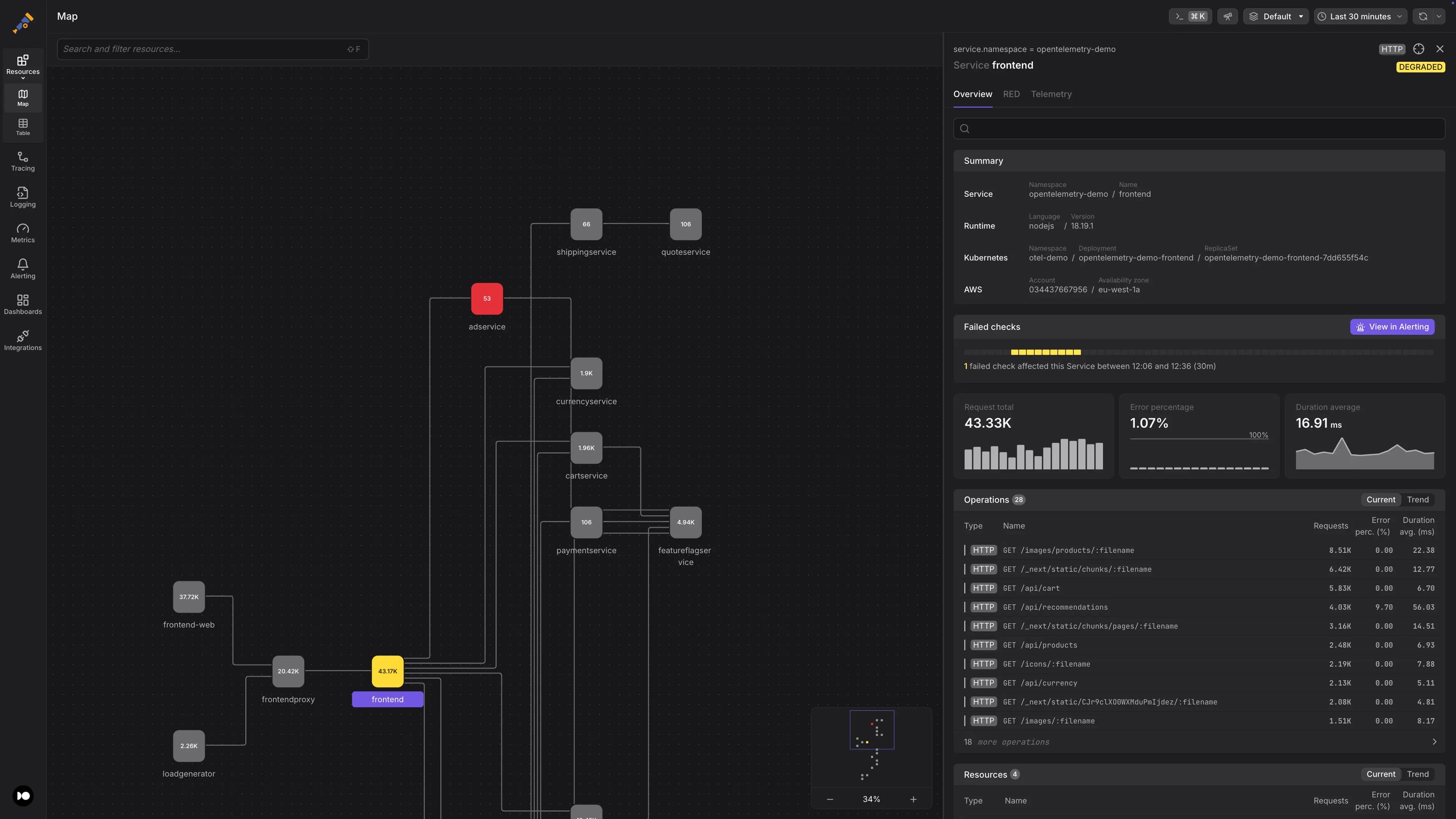The width and height of the screenshot is (1456, 819).
Task: Zoom in the map with the plus control
Action: pos(913,799)
